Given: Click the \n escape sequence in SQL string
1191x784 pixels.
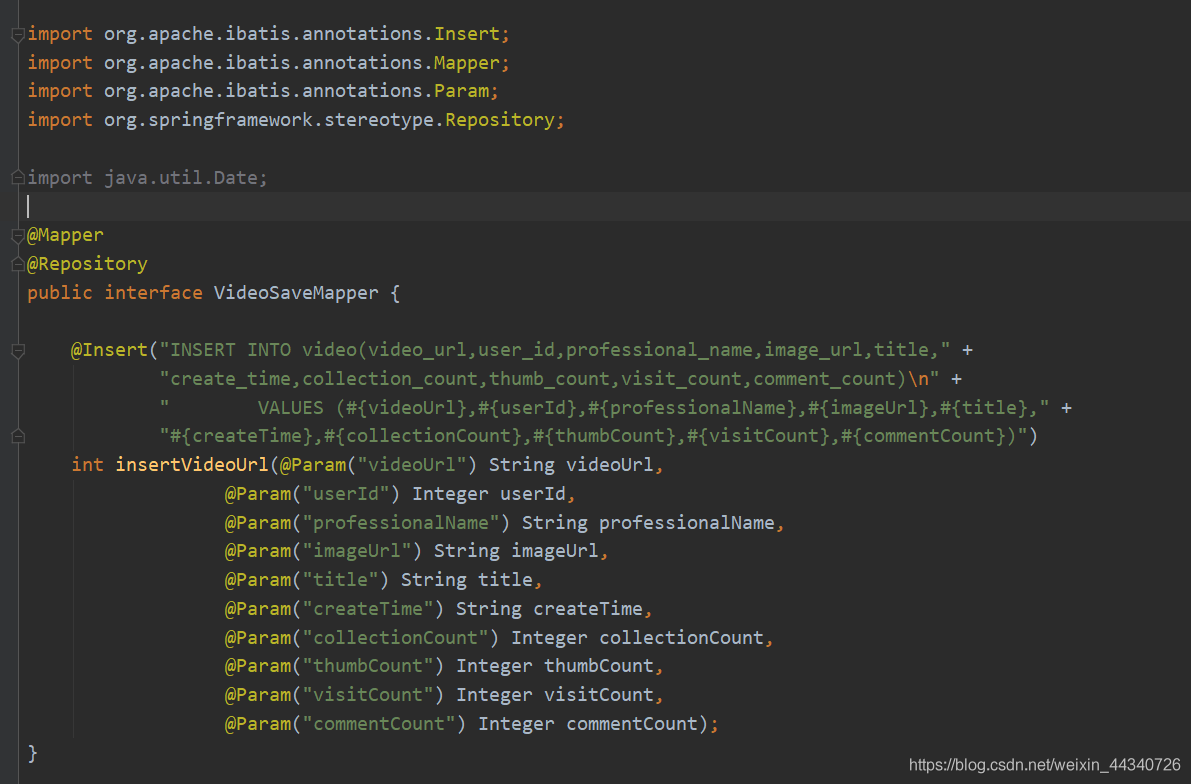Looking at the screenshot, I should (x=918, y=379).
